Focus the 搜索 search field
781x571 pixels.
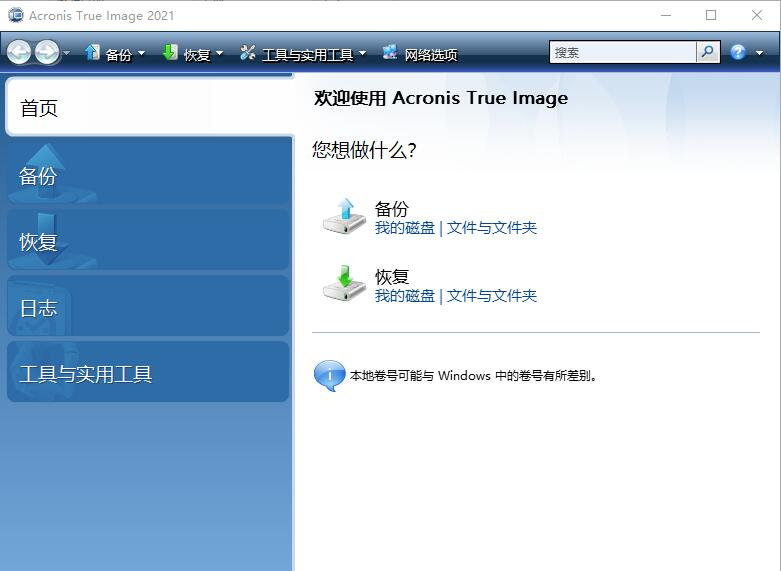coord(622,52)
